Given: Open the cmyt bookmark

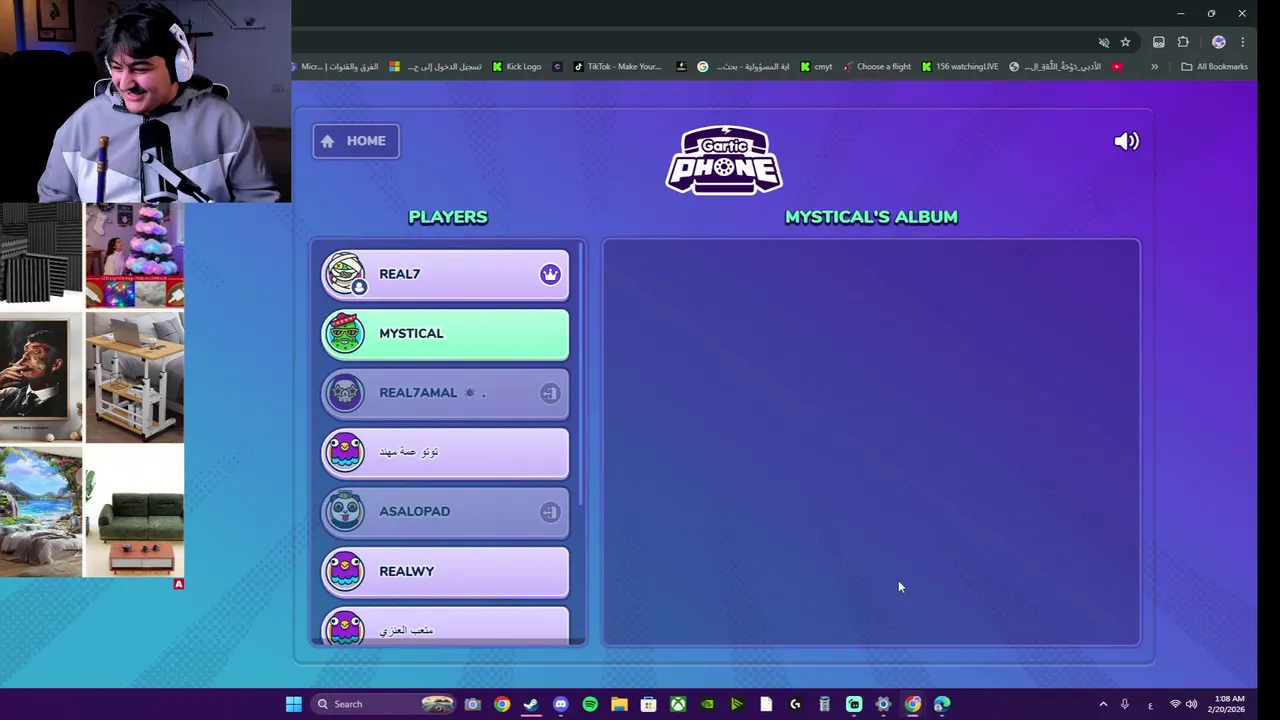Looking at the screenshot, I should pos(815,67).
